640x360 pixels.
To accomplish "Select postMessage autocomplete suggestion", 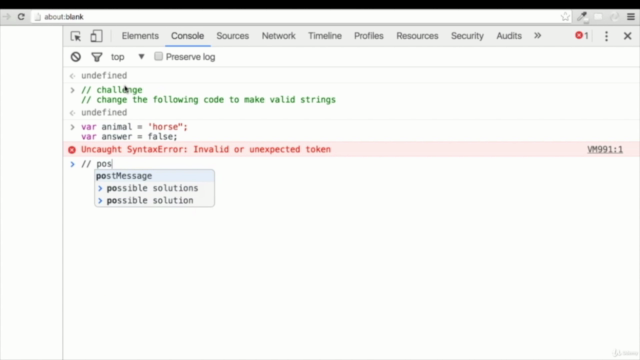I will point(154,176).
